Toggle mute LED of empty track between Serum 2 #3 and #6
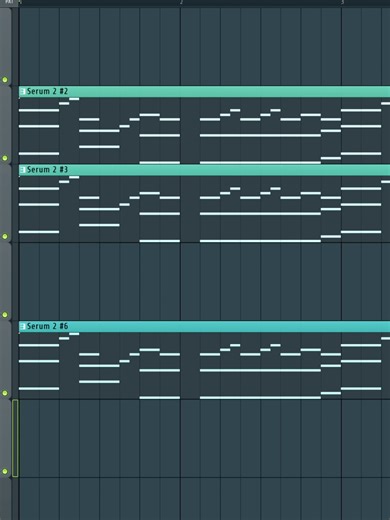Viewport: 390px width, 520px height. tap(5, 315)
